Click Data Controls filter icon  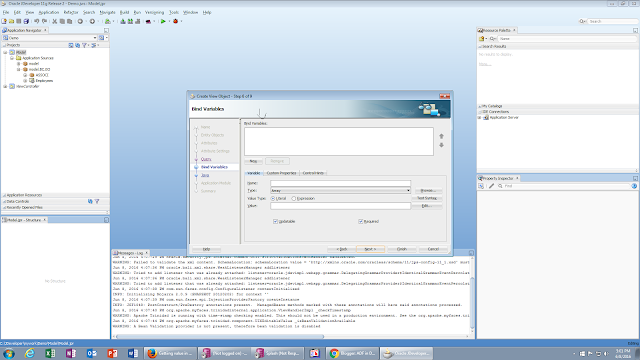coord(97,201)
